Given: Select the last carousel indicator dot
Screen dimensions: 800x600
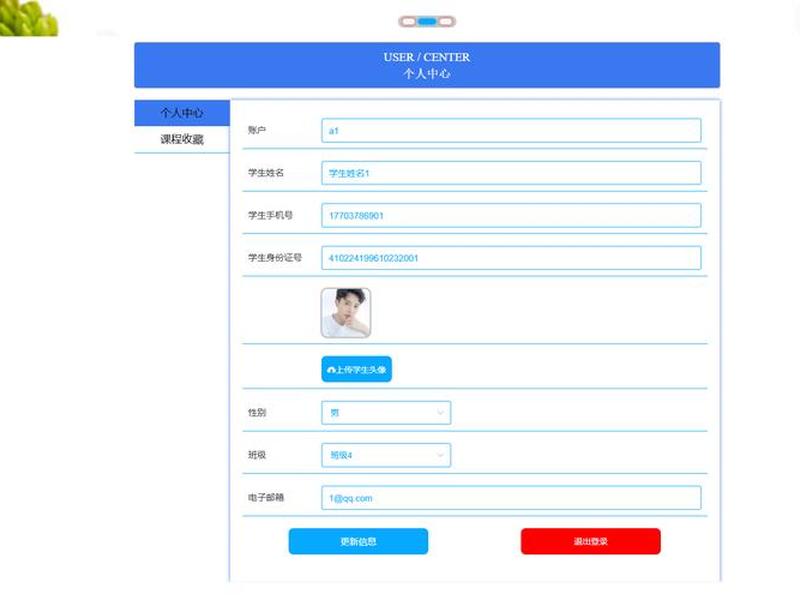Looking at the screenshot, I should coord(446,21).
